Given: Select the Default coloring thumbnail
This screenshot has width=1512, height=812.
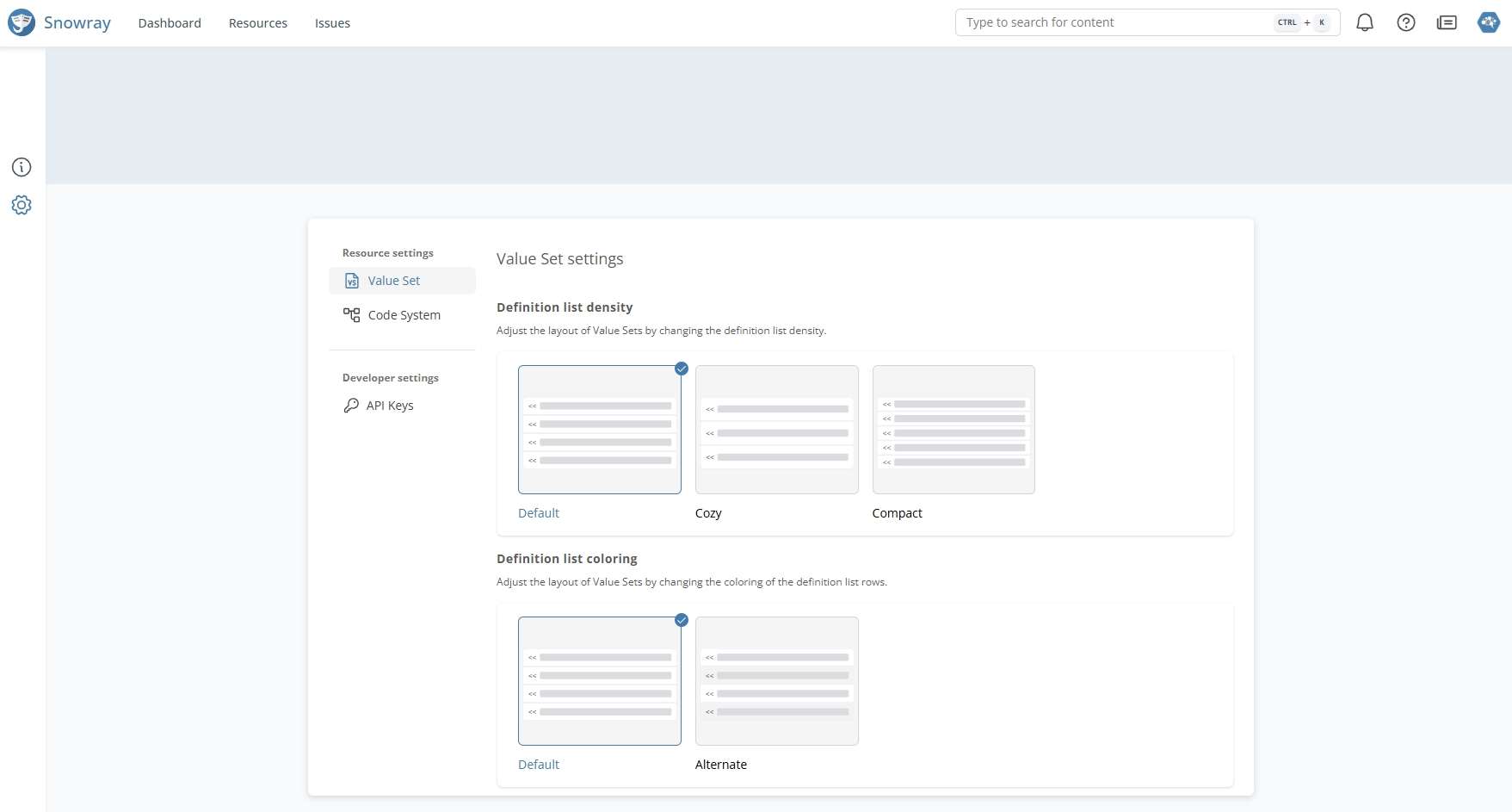Looking at the screenshot, I should [x=599, y=681].
